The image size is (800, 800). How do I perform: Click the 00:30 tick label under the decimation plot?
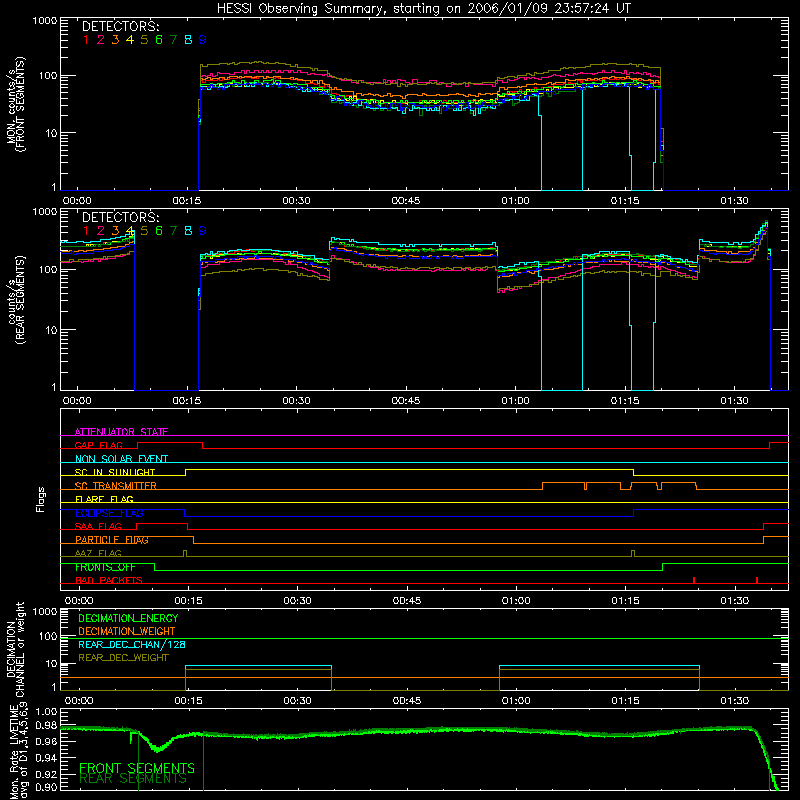click(x=297, y=701)
